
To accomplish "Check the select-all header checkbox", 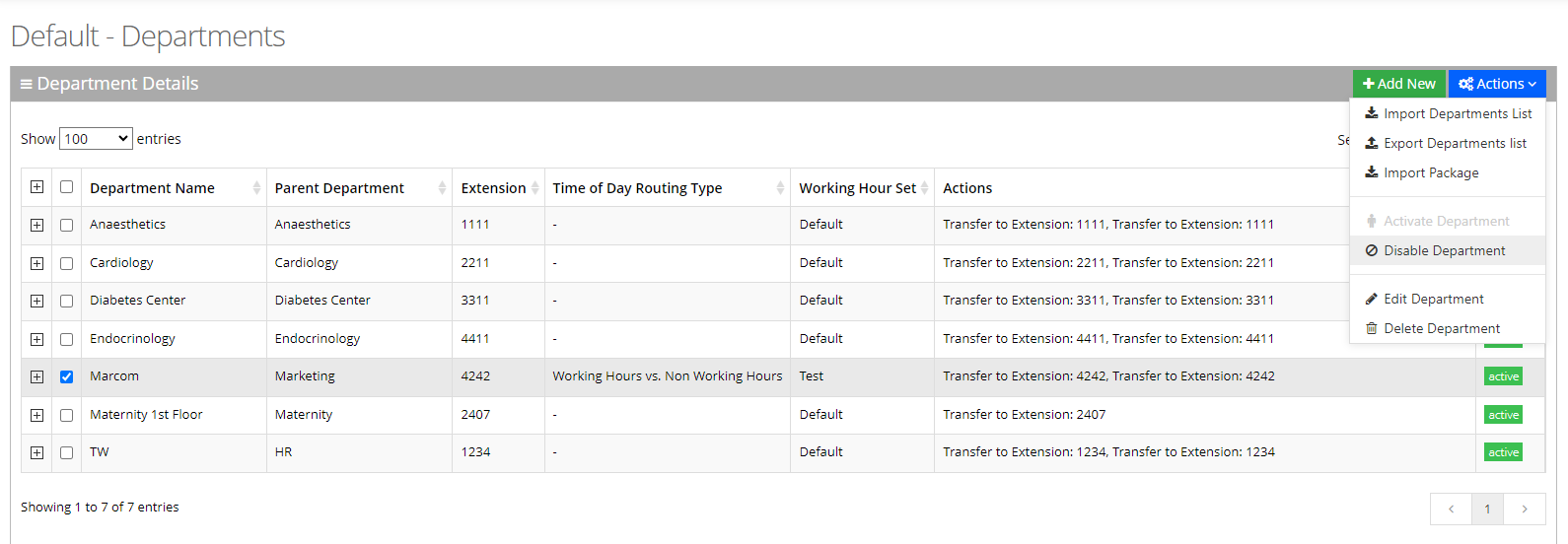I will (66, 187).
